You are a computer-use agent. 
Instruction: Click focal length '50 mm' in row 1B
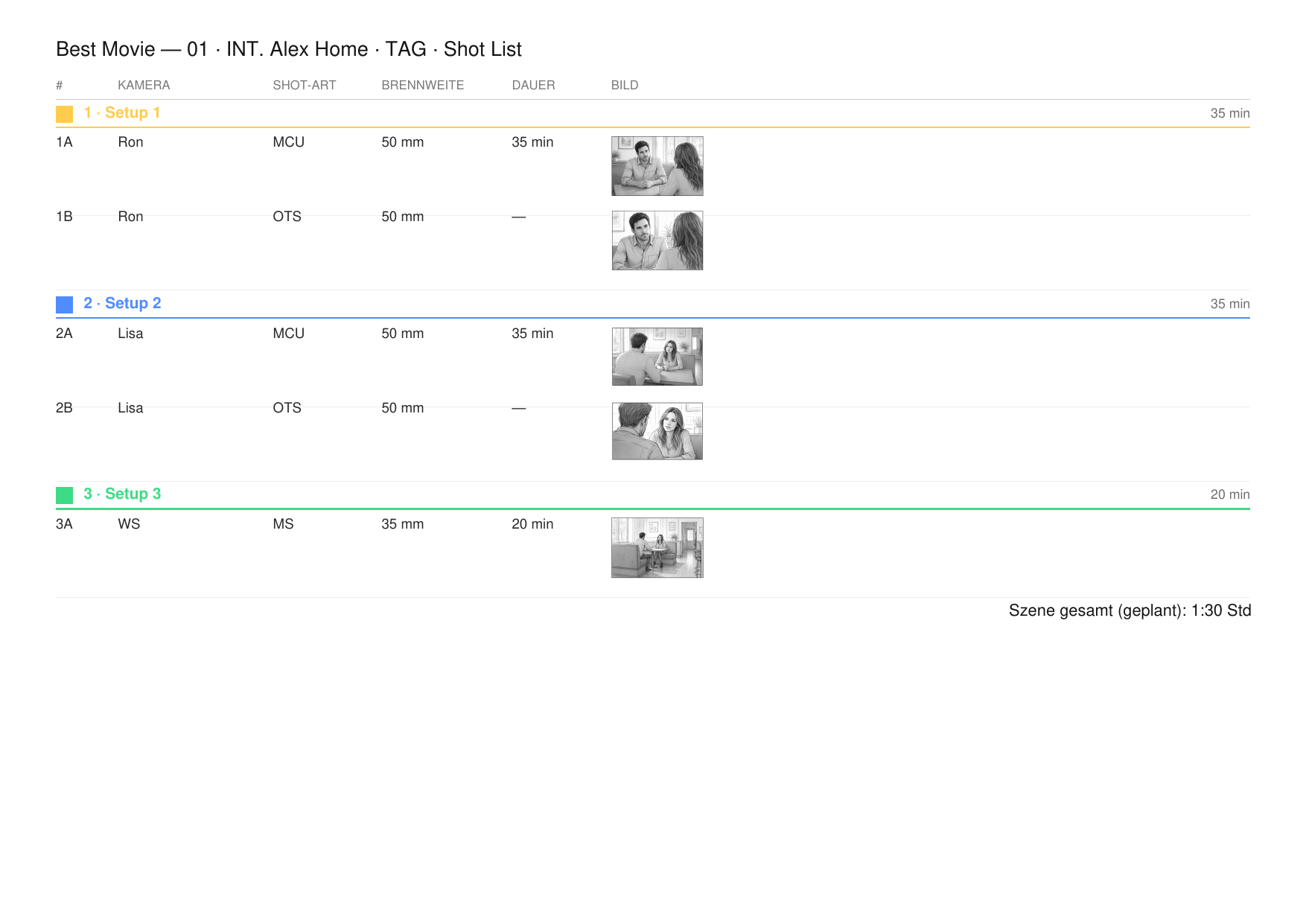click(x=403, y=217)
